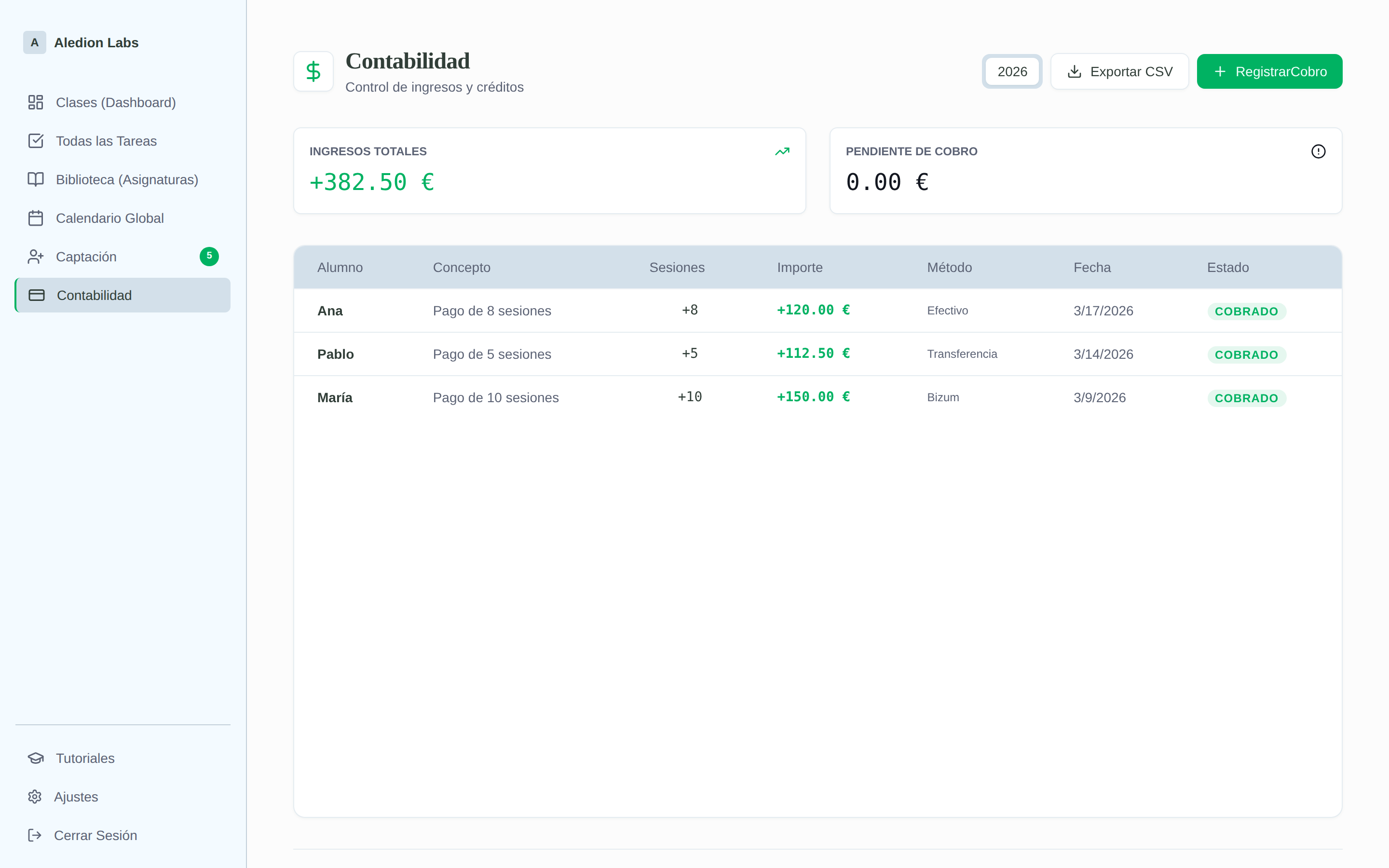Open the 2026 year selector
The width and height of the screenshot is (1389, 868).
[1012, 72]
